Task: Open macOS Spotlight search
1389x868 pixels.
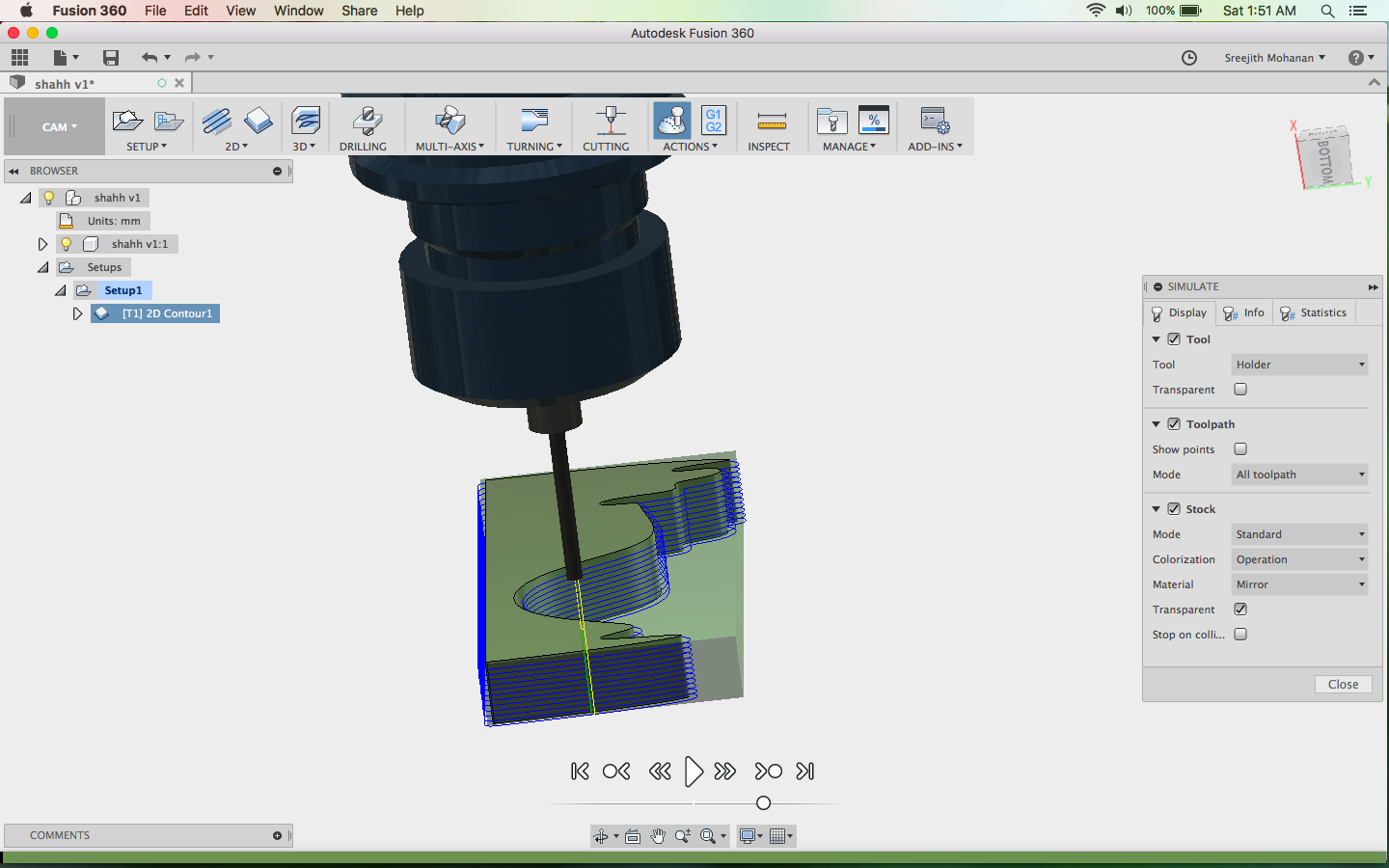Action: click(x=1328, y=11)
